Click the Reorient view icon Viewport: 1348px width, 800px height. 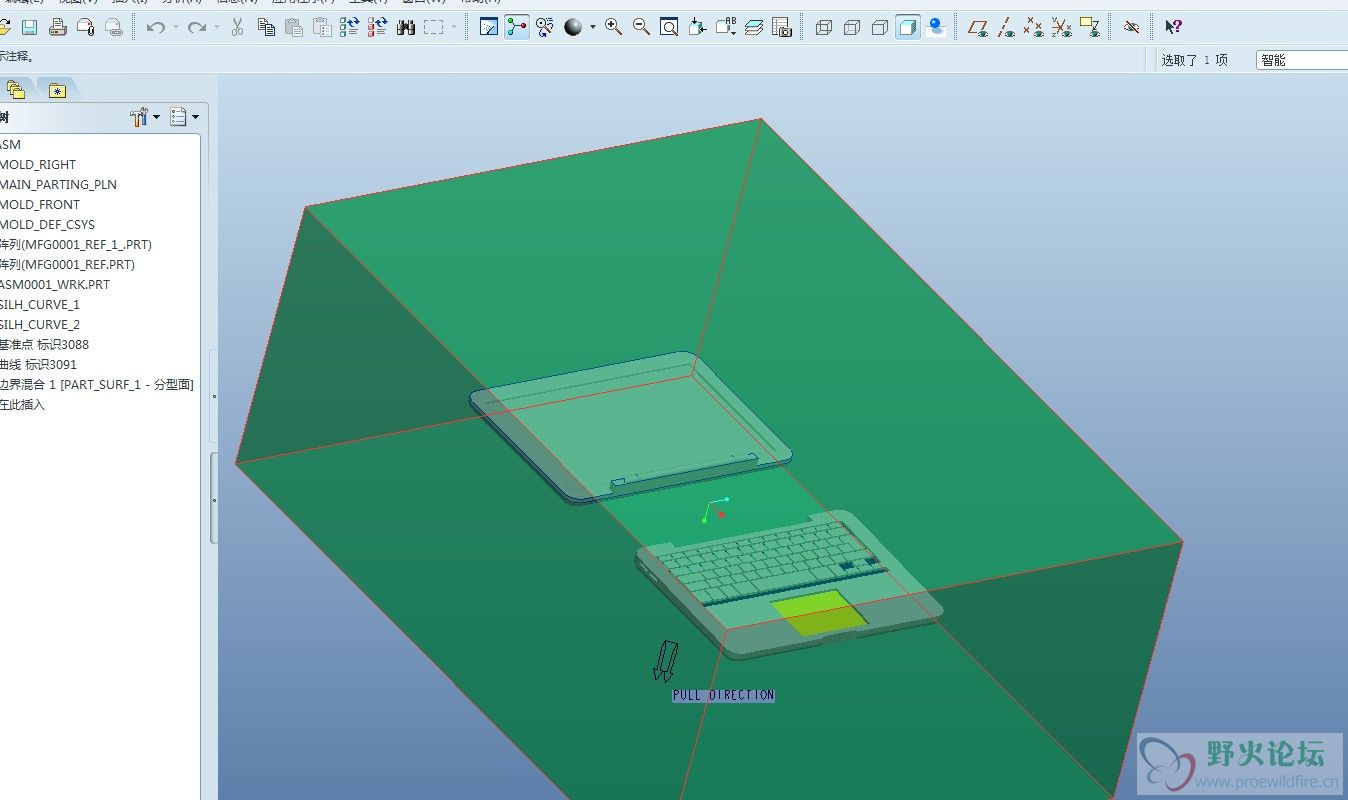[698, 28]
